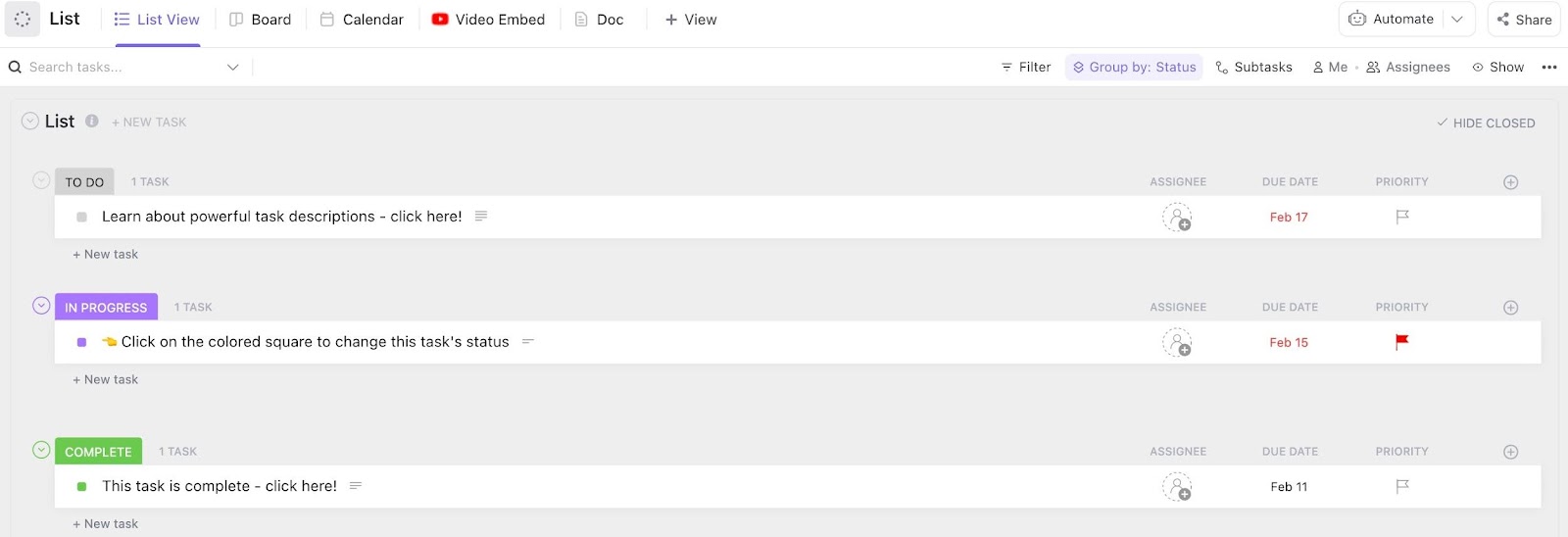Set priority flag on the complete task
Image resolution: width=1568 pixels, height=537 pixels.
[1402, 486]
